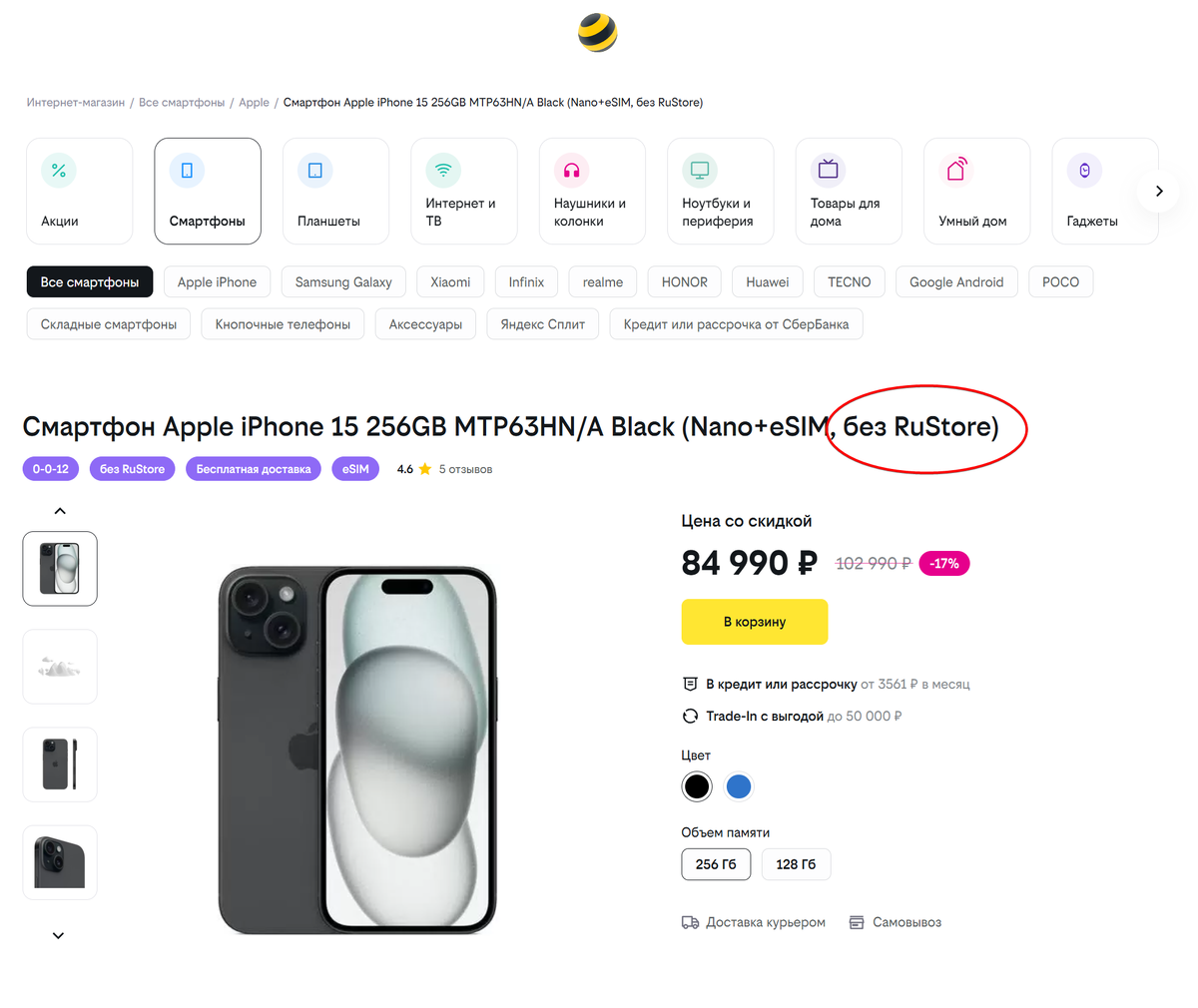Open the Гаджеты category tile
The image size is (1198, 1008).
coord(1104,191)
